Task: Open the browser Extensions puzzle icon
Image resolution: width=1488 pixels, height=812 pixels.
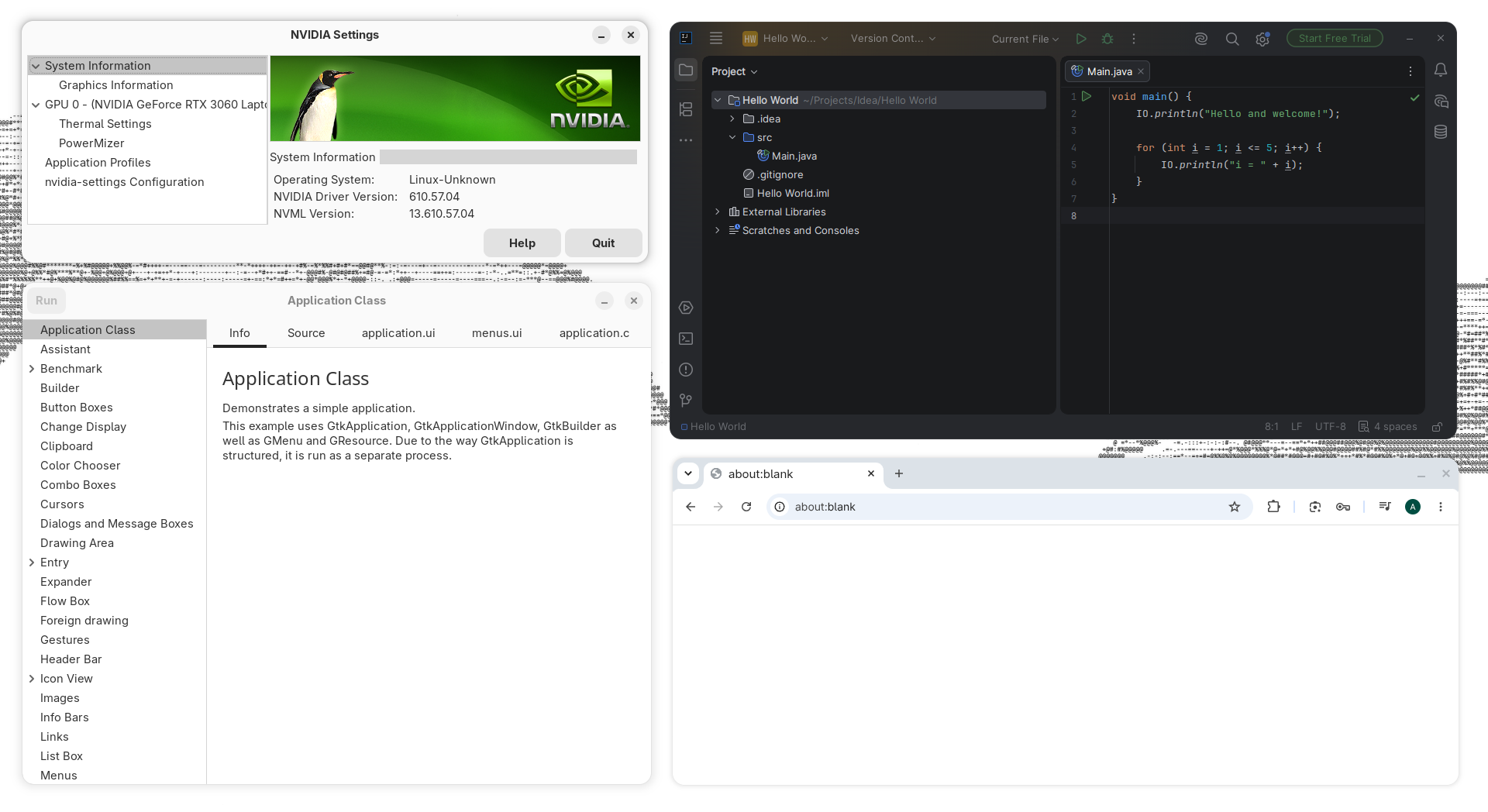Action: [1273, 507]
